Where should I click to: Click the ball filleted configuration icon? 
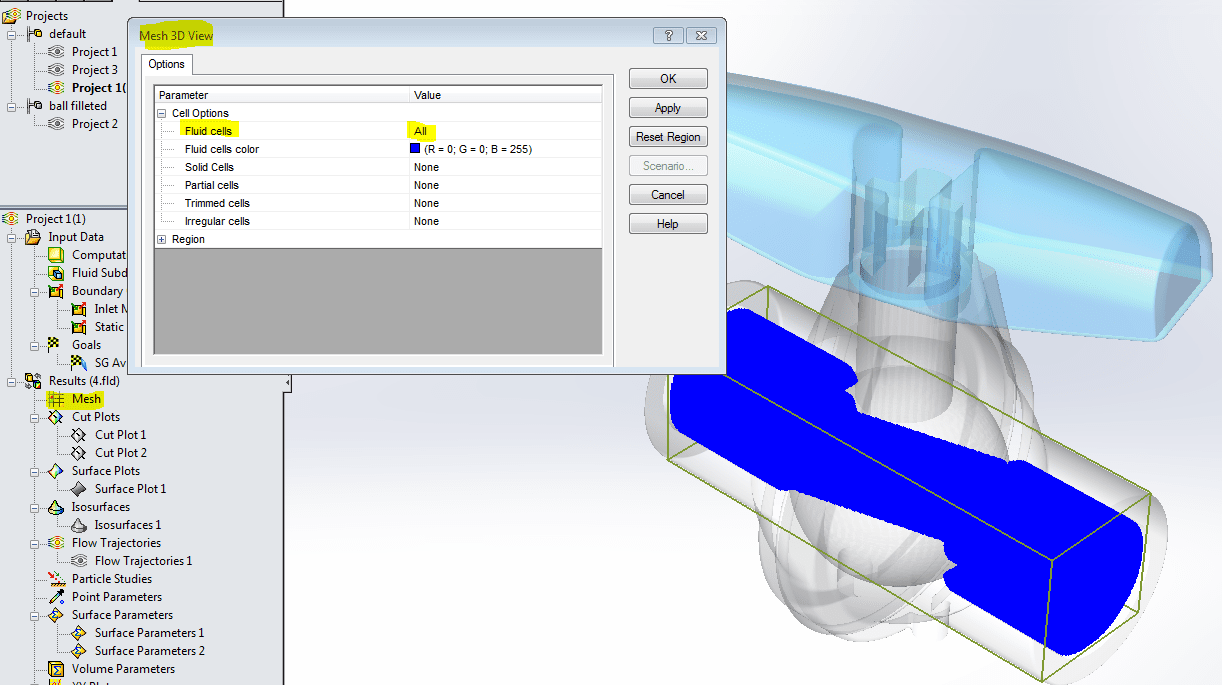(x=35, y=105)
